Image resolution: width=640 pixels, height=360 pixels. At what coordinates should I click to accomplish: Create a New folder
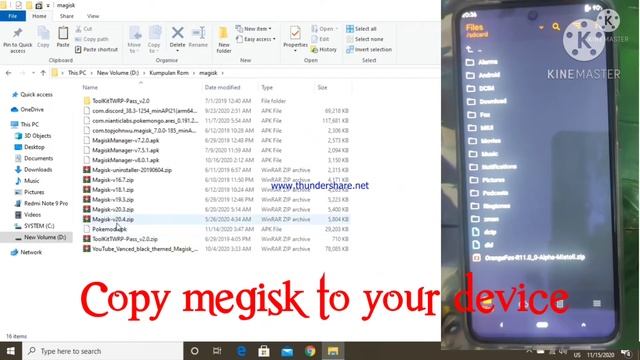(224, 40)
